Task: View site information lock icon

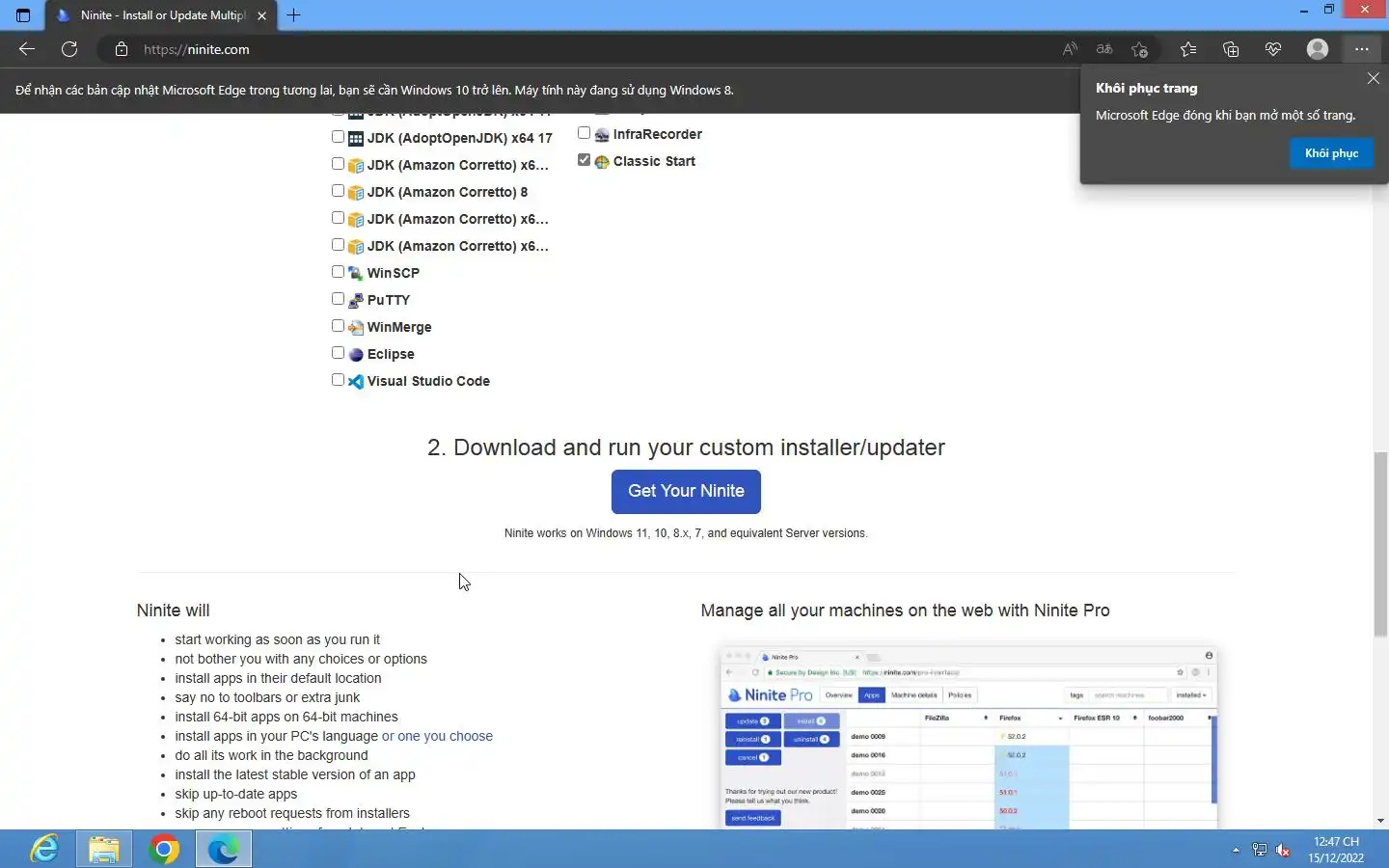Action: pyautogui.click(x=121, y=49)
